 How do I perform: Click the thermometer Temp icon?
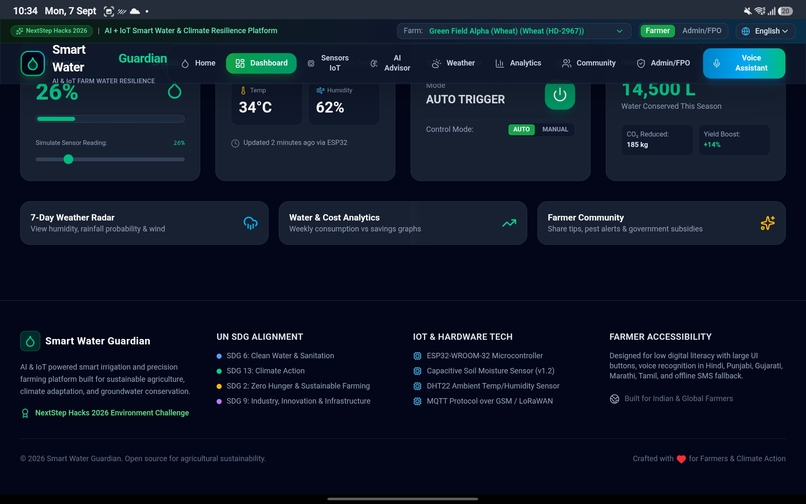coord(243,91)
